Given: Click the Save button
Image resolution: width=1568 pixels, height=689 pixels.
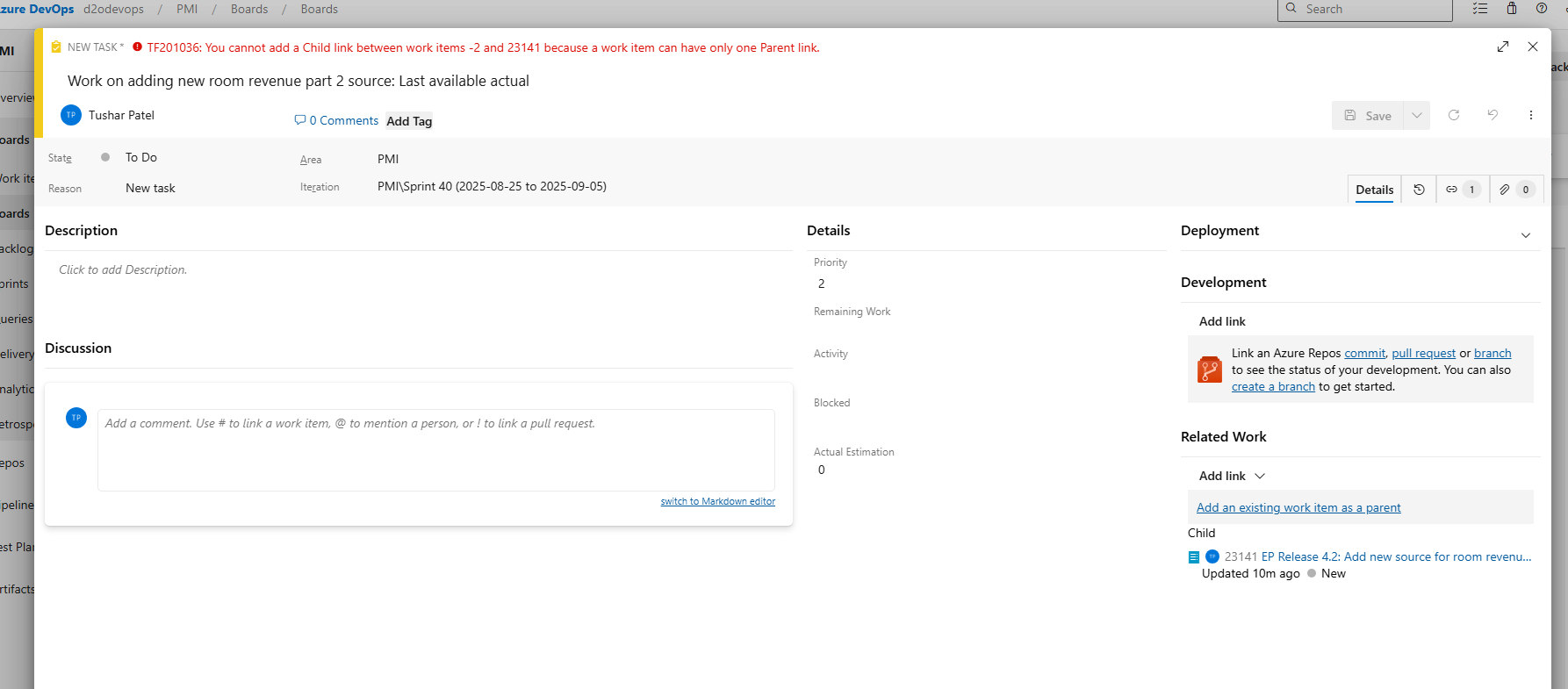Looking at the screenshot, I should point(1368,115).
